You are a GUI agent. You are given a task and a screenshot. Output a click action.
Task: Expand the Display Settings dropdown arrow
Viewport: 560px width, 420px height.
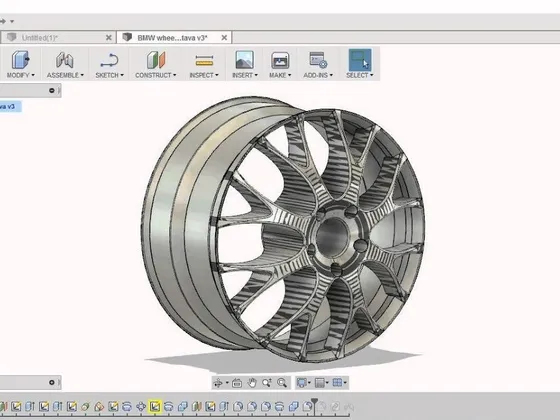coord(309,383)
